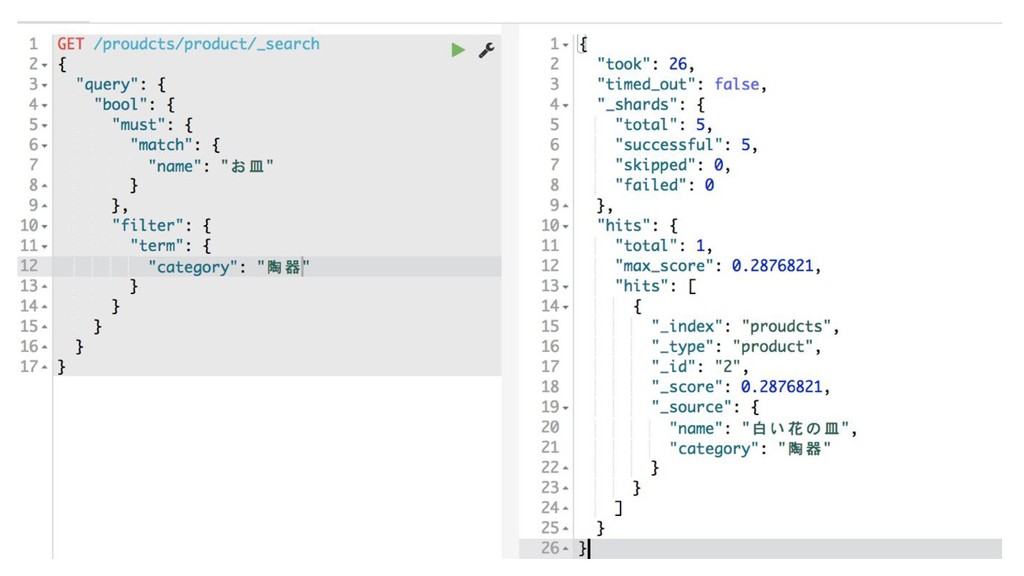Image resolution: width=1024 pixels, height=576 pixels.
Task: Collapse the "match" block at line 6
Action: pos(44,146)
